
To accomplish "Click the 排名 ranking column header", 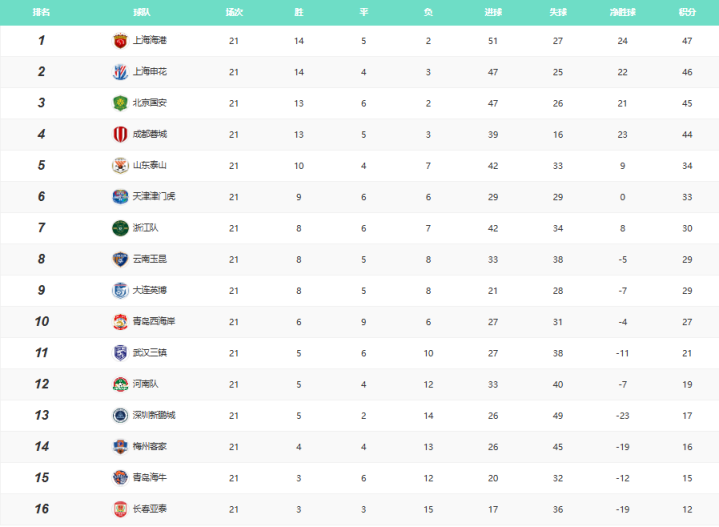I will pyautogui.click(x=41, y=12).
